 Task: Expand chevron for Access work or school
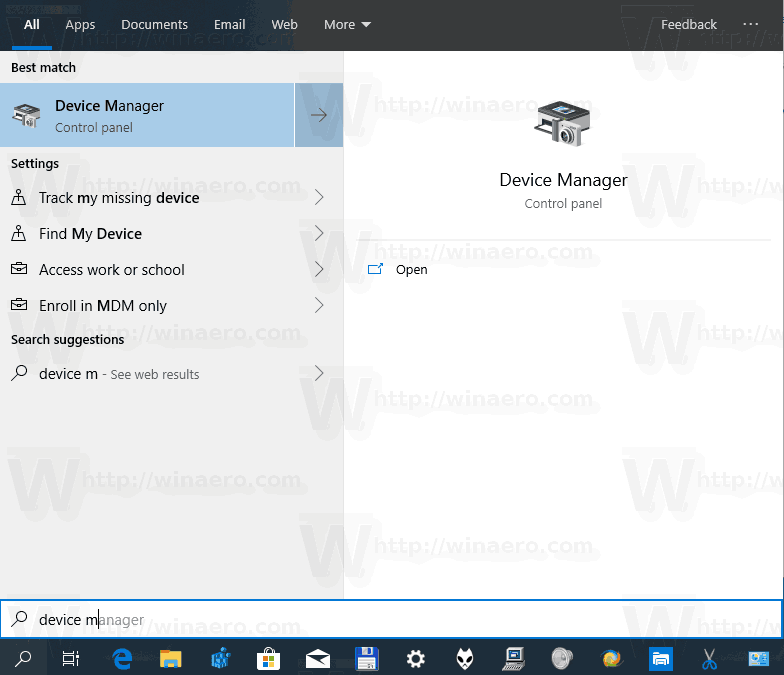(319, 270)
